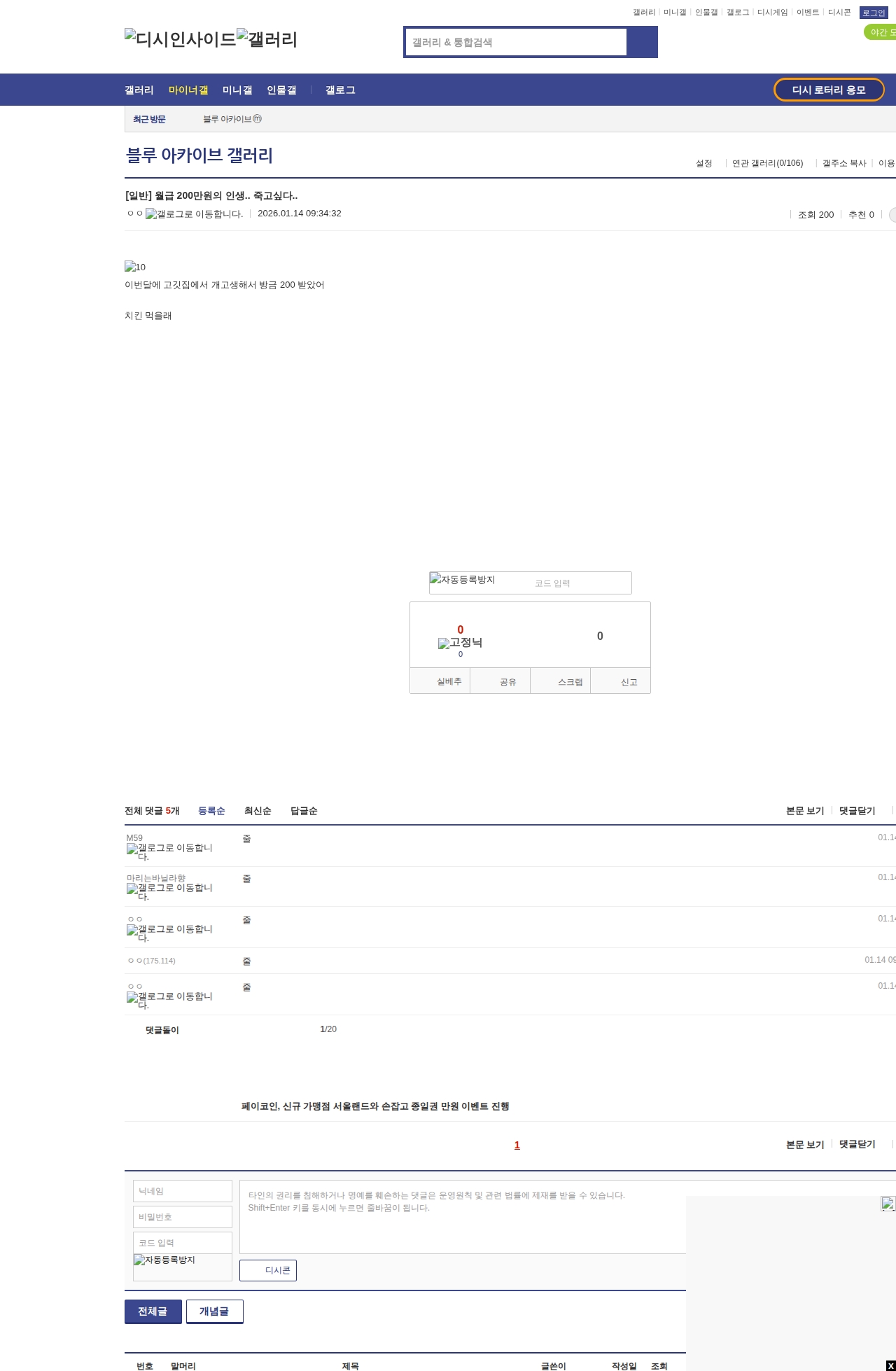Click the 작성일 column header
896x1371 pixels.
[624, 1366]
